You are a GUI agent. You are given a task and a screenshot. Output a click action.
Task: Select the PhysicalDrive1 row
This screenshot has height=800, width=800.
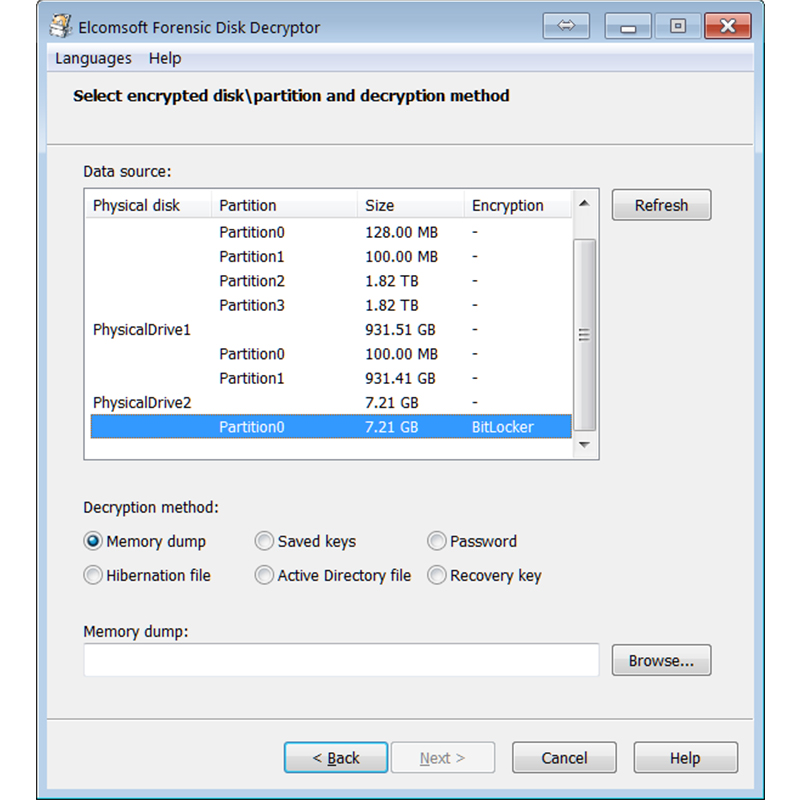331,330
